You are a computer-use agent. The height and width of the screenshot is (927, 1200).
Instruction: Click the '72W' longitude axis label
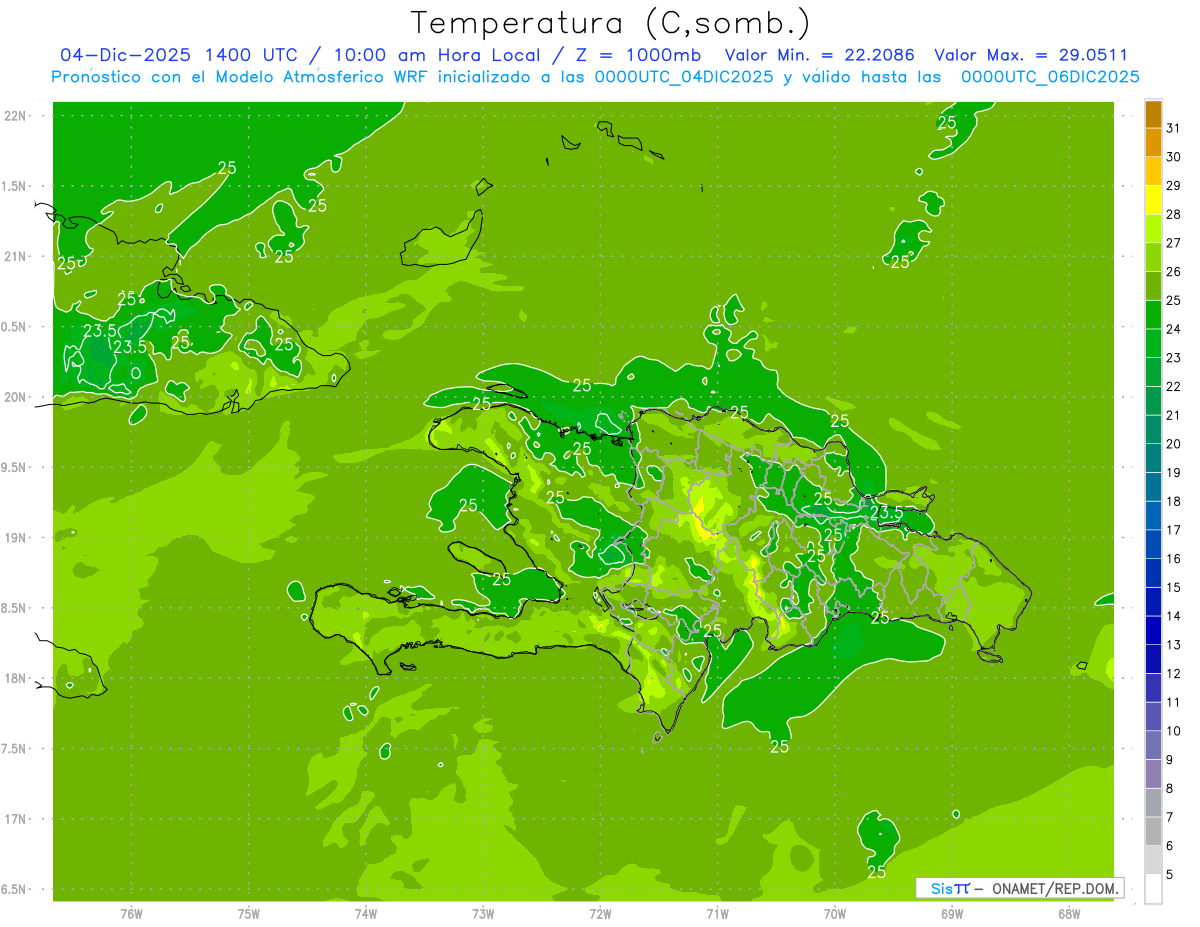600,913
